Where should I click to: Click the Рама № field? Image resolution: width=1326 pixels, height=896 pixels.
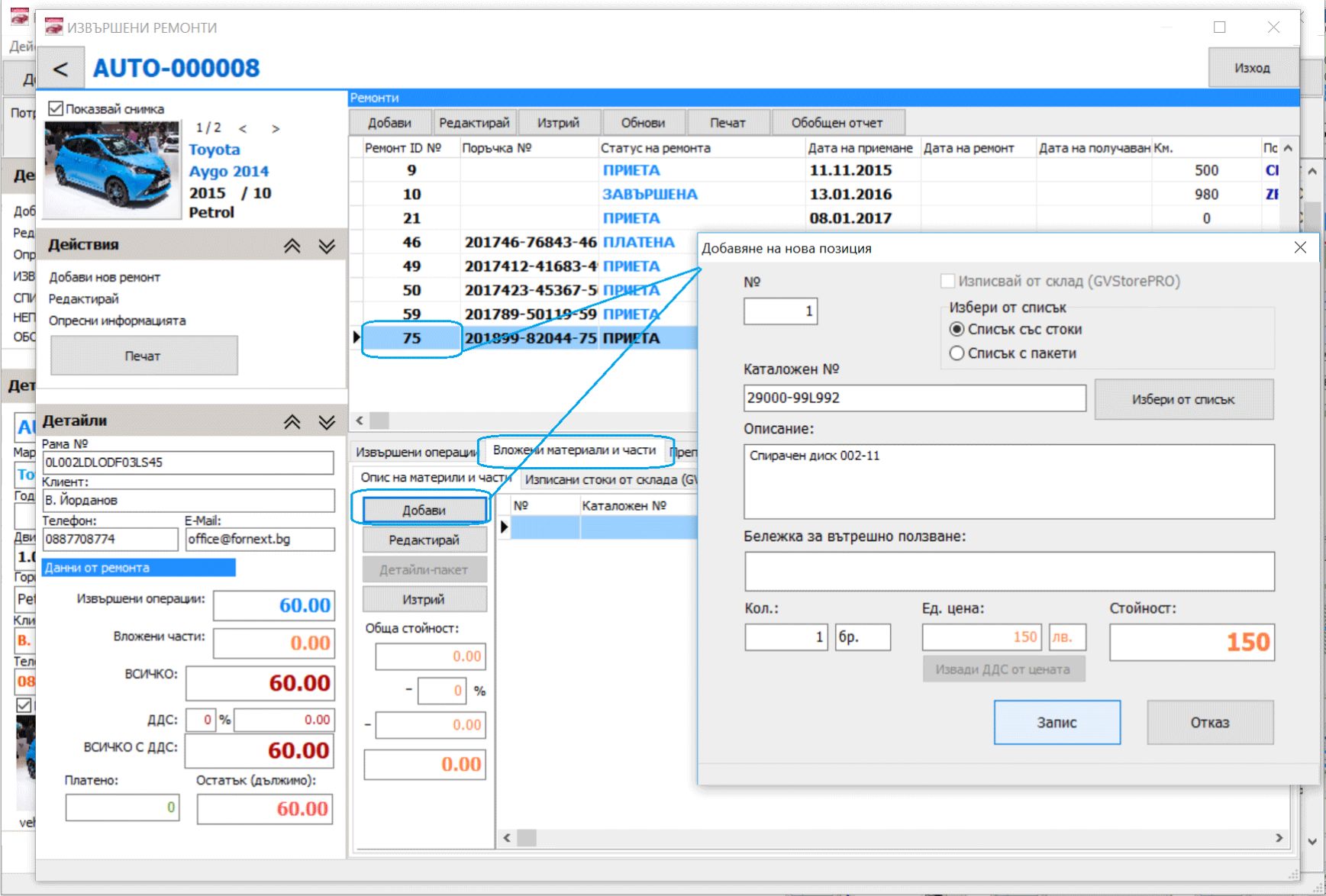tap(188, 463)
